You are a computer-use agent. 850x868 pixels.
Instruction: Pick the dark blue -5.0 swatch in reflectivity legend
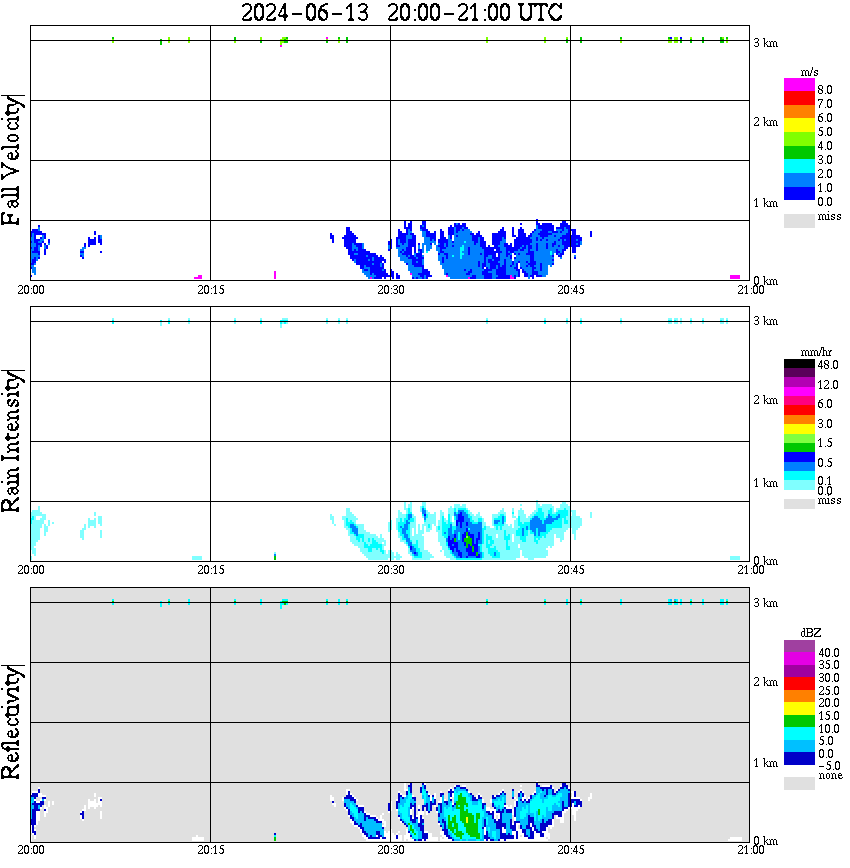pyautogui.click(x=799, y=759)
